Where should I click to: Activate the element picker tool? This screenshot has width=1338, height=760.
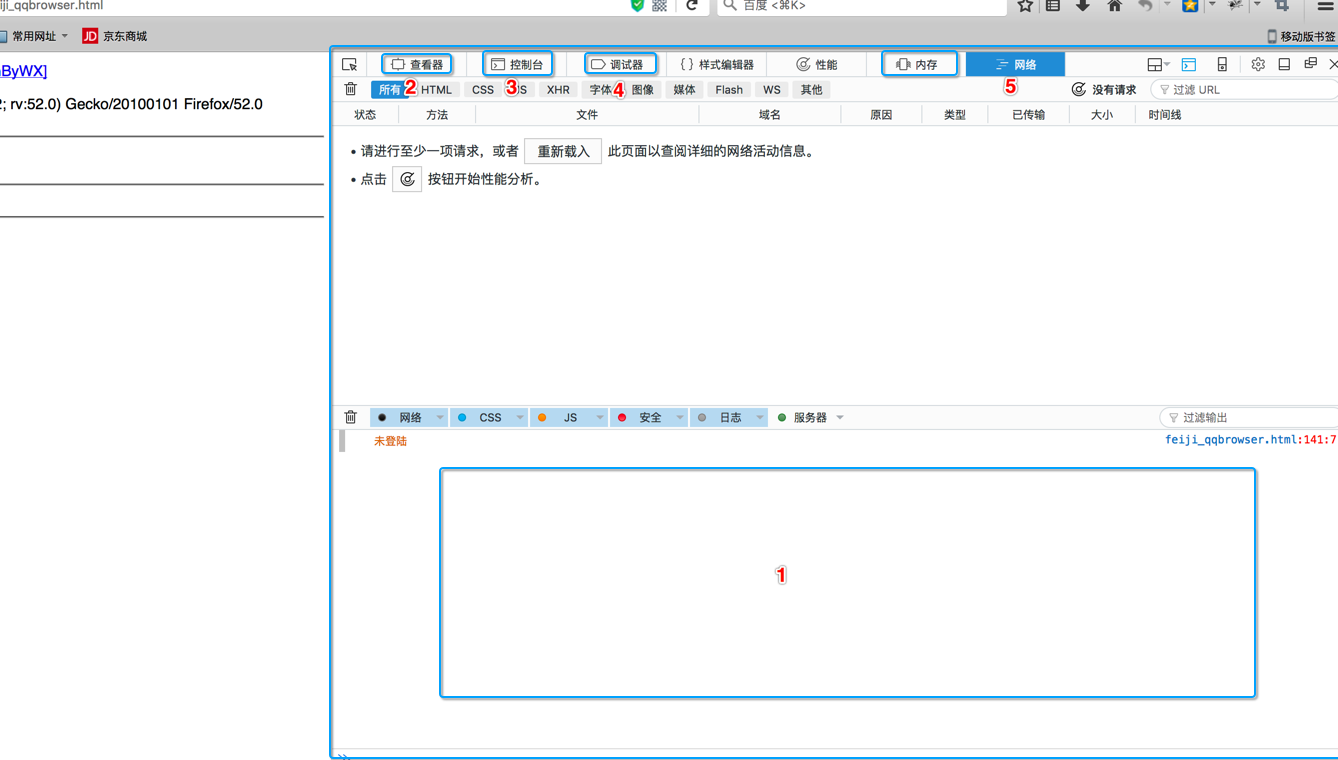coord(349,64)
